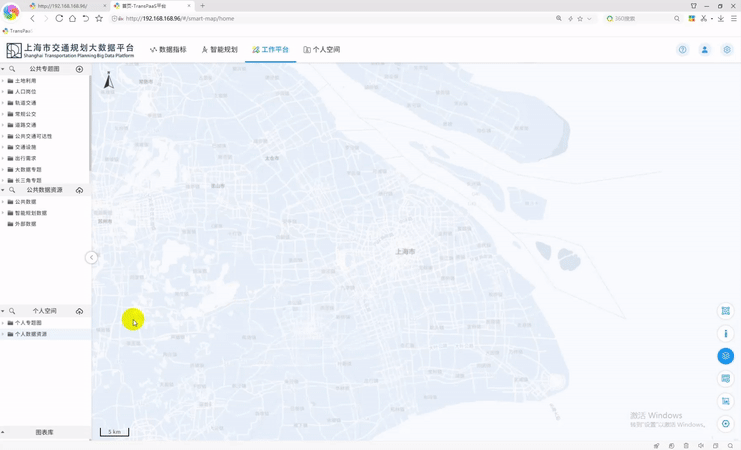
Task: Click the zoom magnifier icon in address bar
Action: tap(559, 18)
